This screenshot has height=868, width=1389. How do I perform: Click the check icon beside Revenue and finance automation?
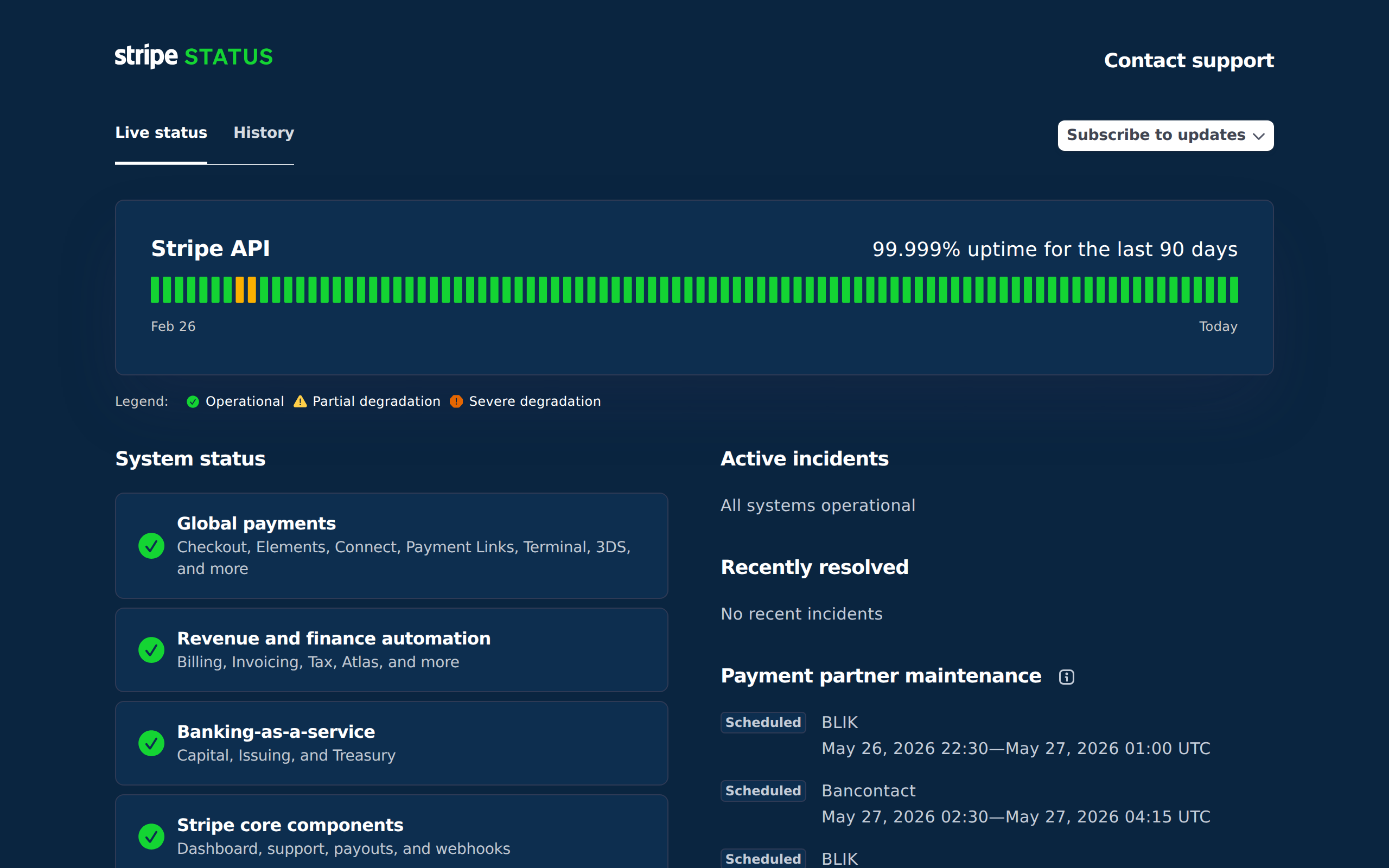tap(151, 650)
